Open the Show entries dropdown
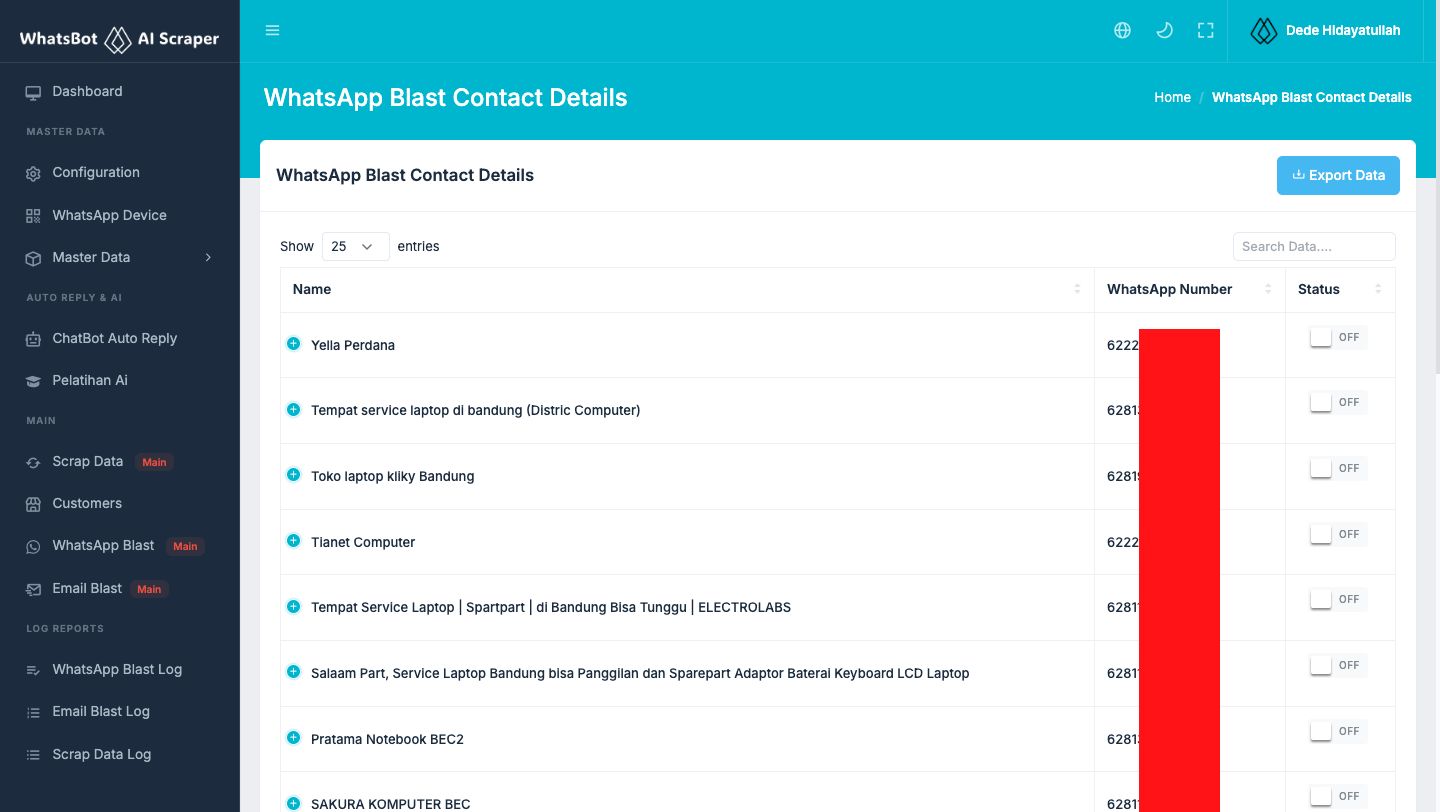1440x812 pixels. [x=355, y=246]
